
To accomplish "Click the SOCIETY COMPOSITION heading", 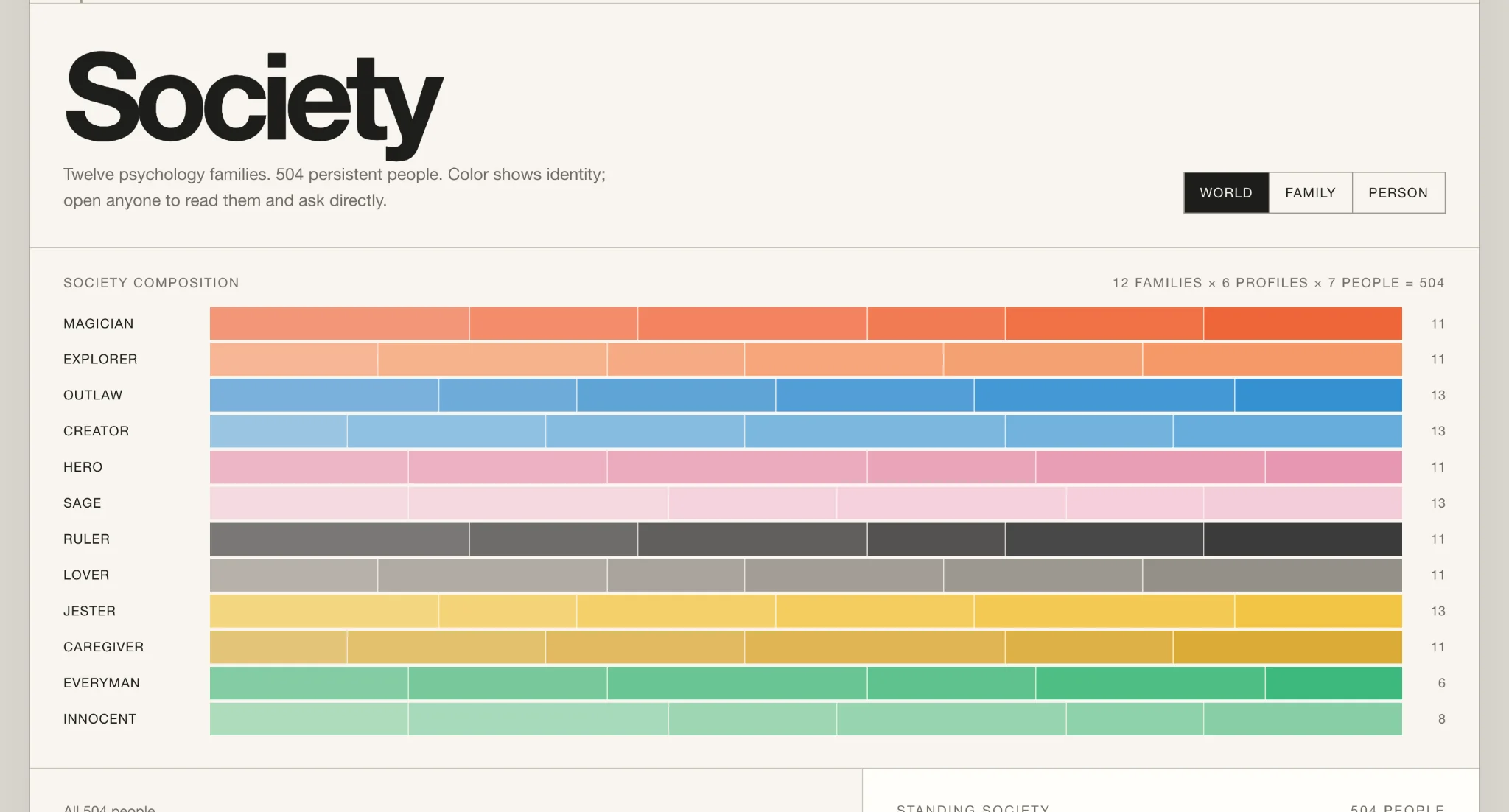I will tap(151, 283).
